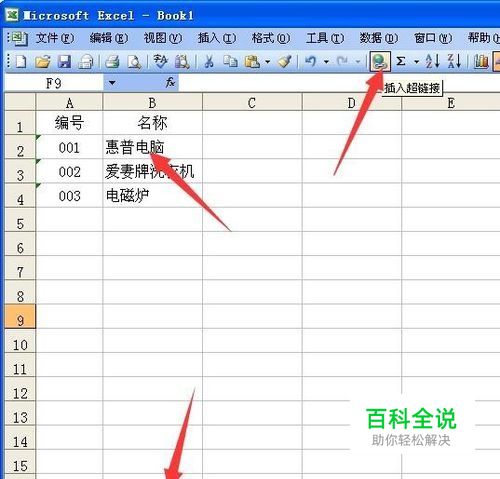Select cell containing 电磁炉
500x479 pixels.
pos(152,195)
